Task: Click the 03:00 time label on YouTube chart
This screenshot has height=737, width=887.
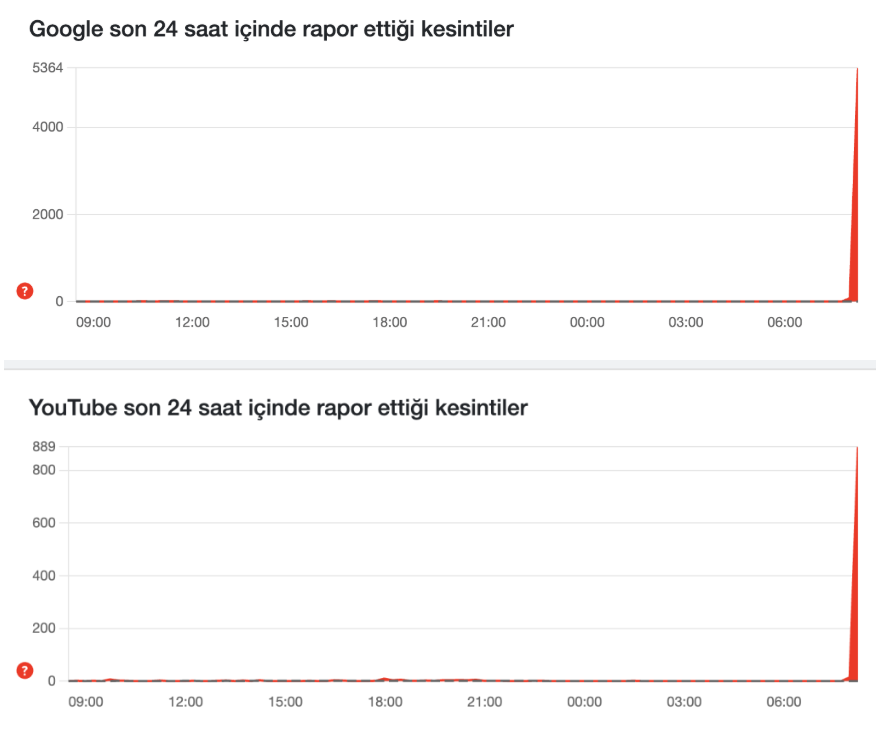Action: coord(684,702)
